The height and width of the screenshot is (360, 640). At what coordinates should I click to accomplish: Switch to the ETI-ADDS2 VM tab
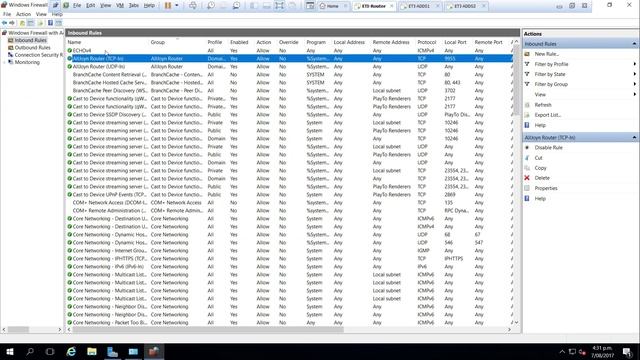tap(466, 6)
